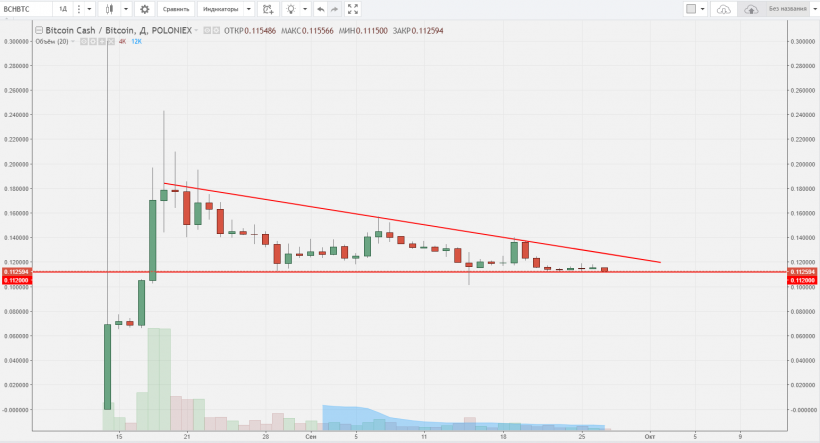Screen dimensions: 820x443
Task: Open the 1Д timeframe selector
Action: coord(63,9)
